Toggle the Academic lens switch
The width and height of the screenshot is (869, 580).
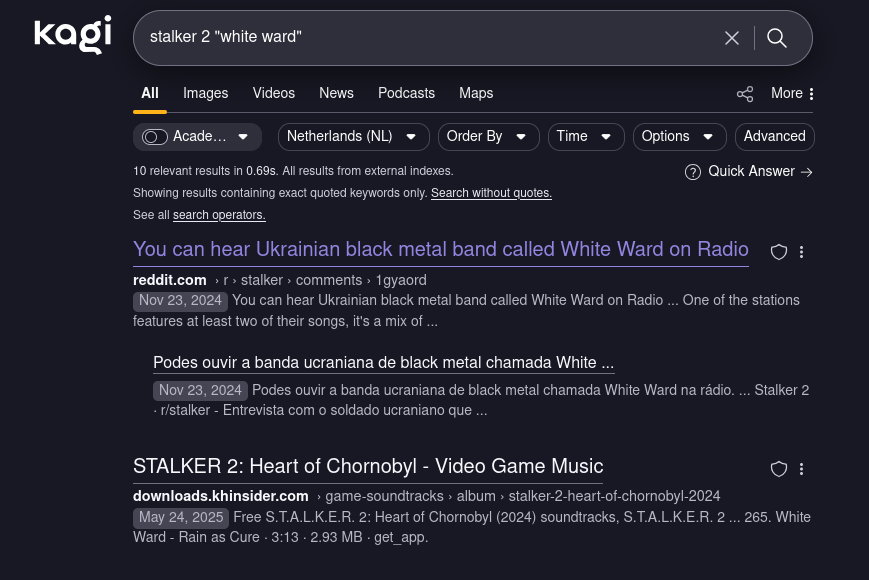(x=155, y=137)
